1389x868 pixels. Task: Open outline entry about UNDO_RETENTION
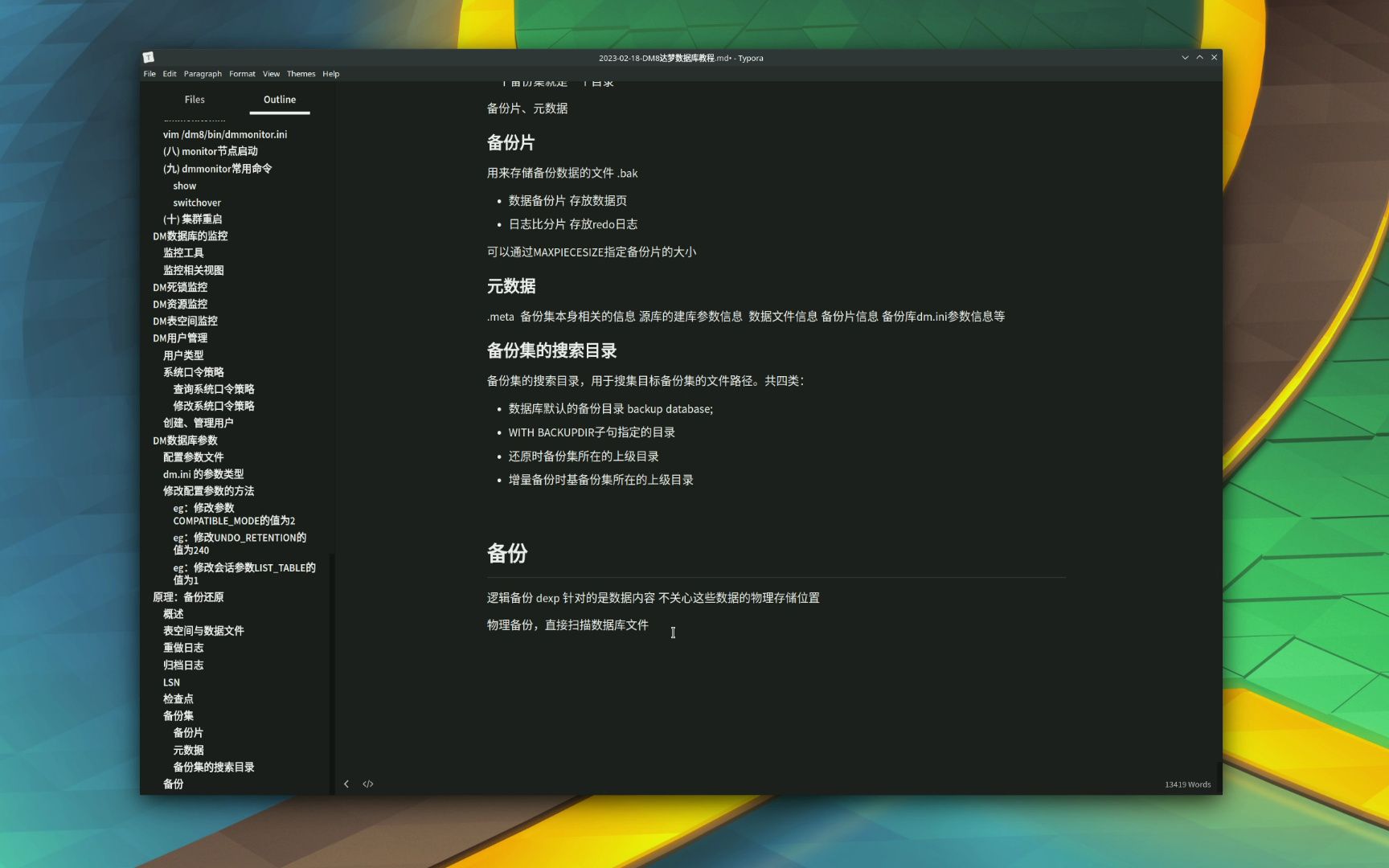click(x=240, y=544)
